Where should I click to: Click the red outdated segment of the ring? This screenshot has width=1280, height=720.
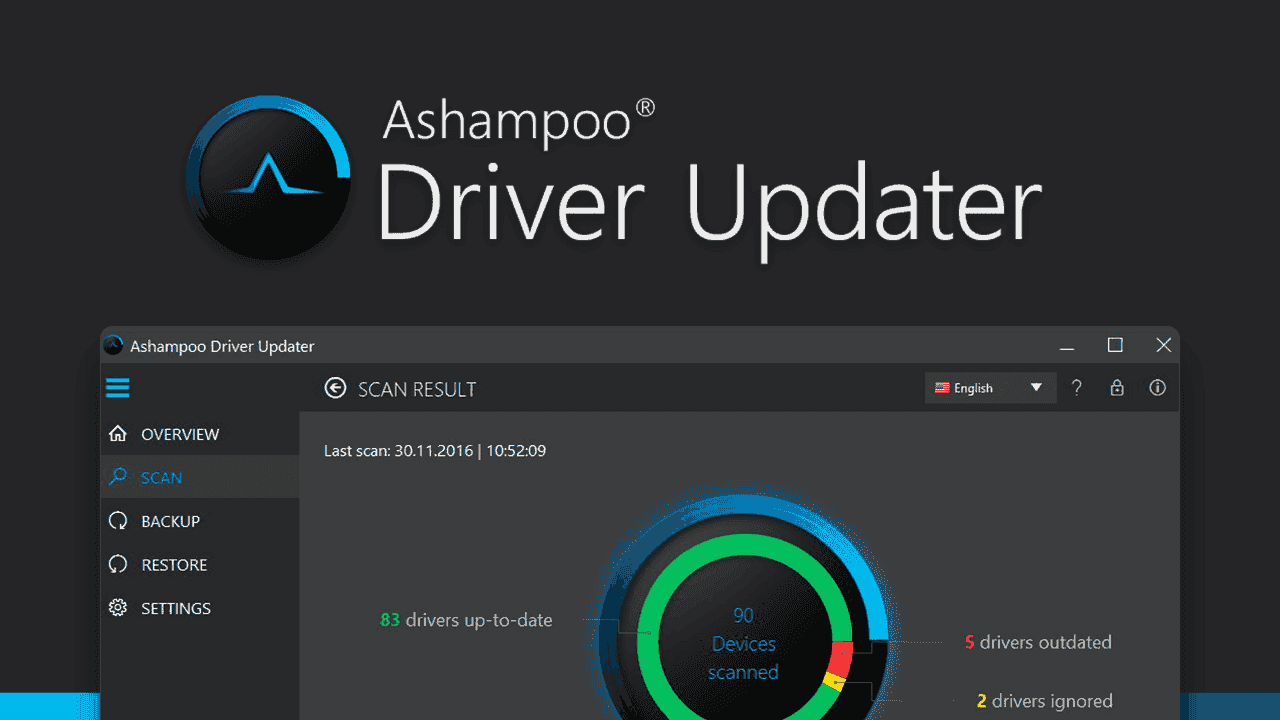coord(840,661)
